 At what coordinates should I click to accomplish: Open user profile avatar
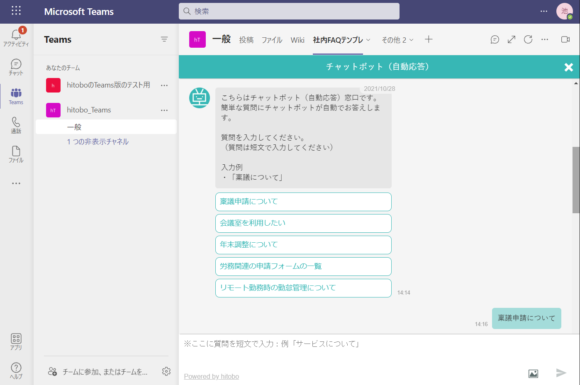tap(564, 11)
